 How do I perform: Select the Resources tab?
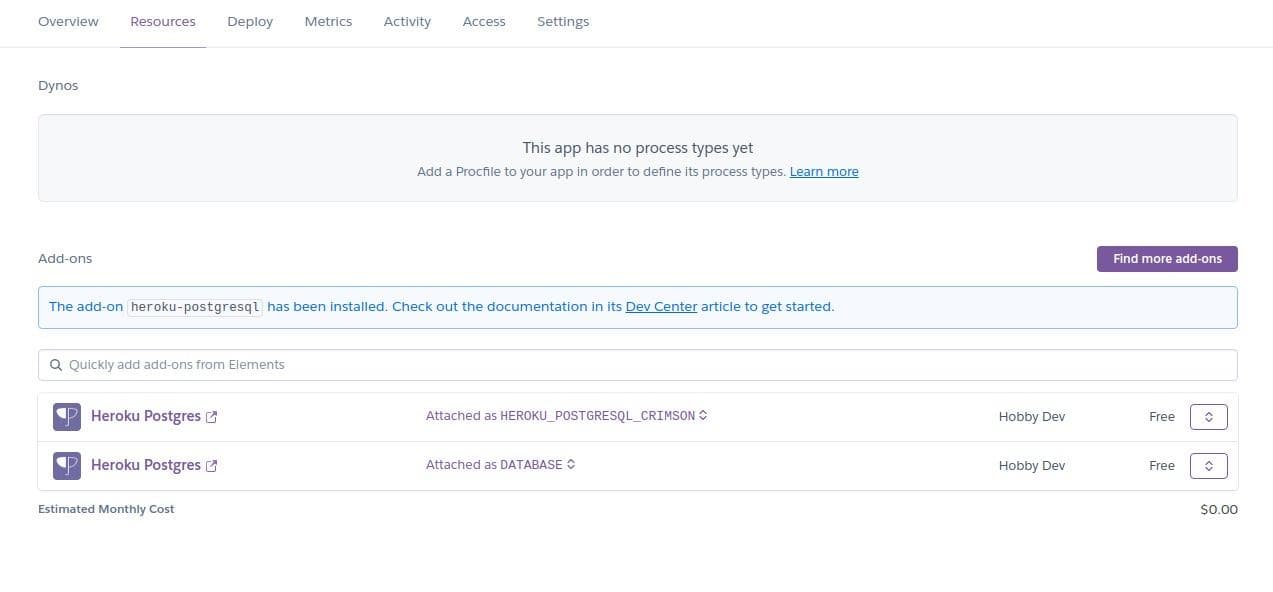click(x=163, y=21)
